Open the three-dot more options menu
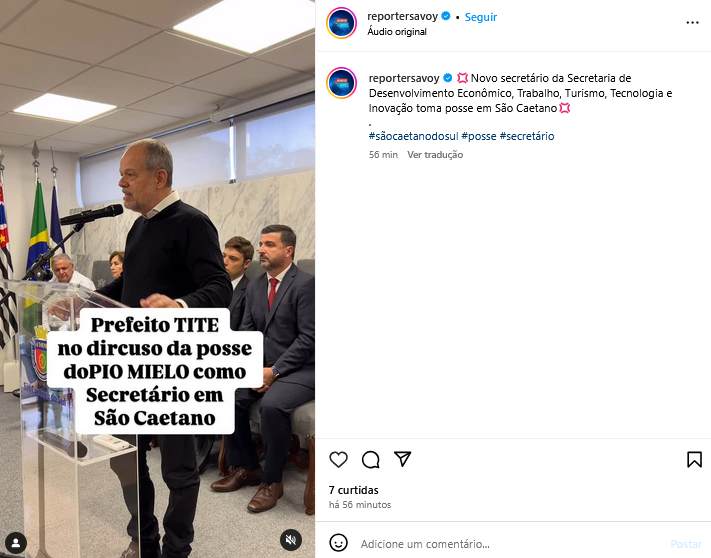Screen dimensions: 711x558 [x=692, y=23]
